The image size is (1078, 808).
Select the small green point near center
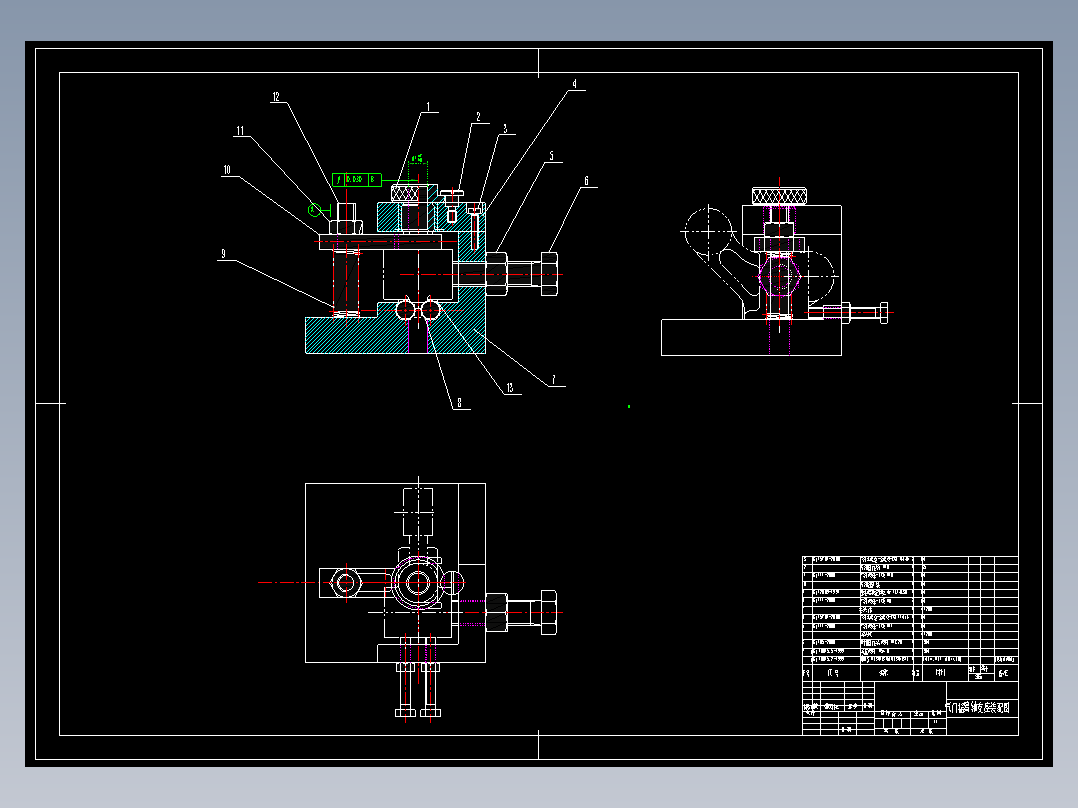(629, 406)
